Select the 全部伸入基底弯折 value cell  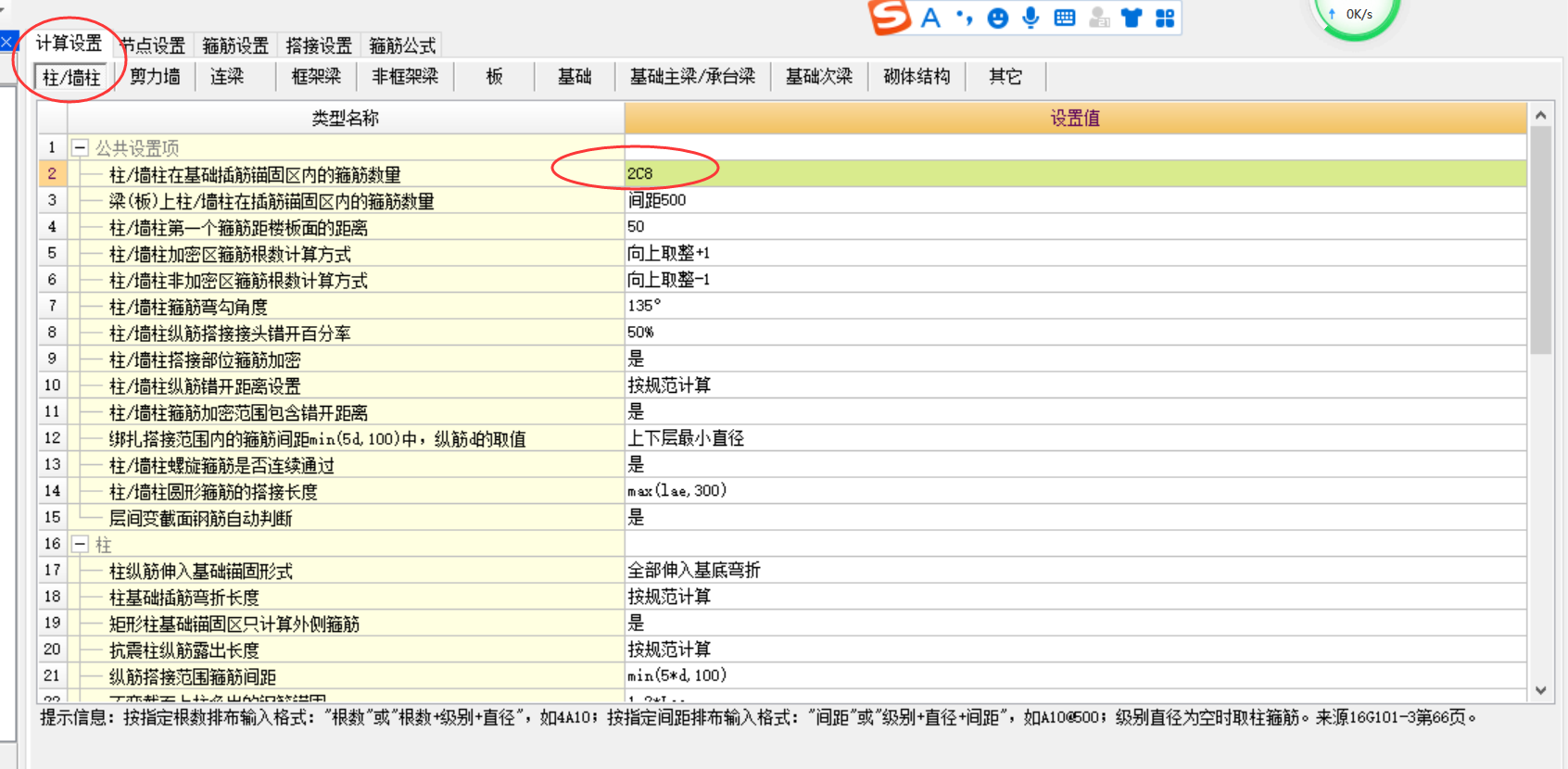point(1075,571)
